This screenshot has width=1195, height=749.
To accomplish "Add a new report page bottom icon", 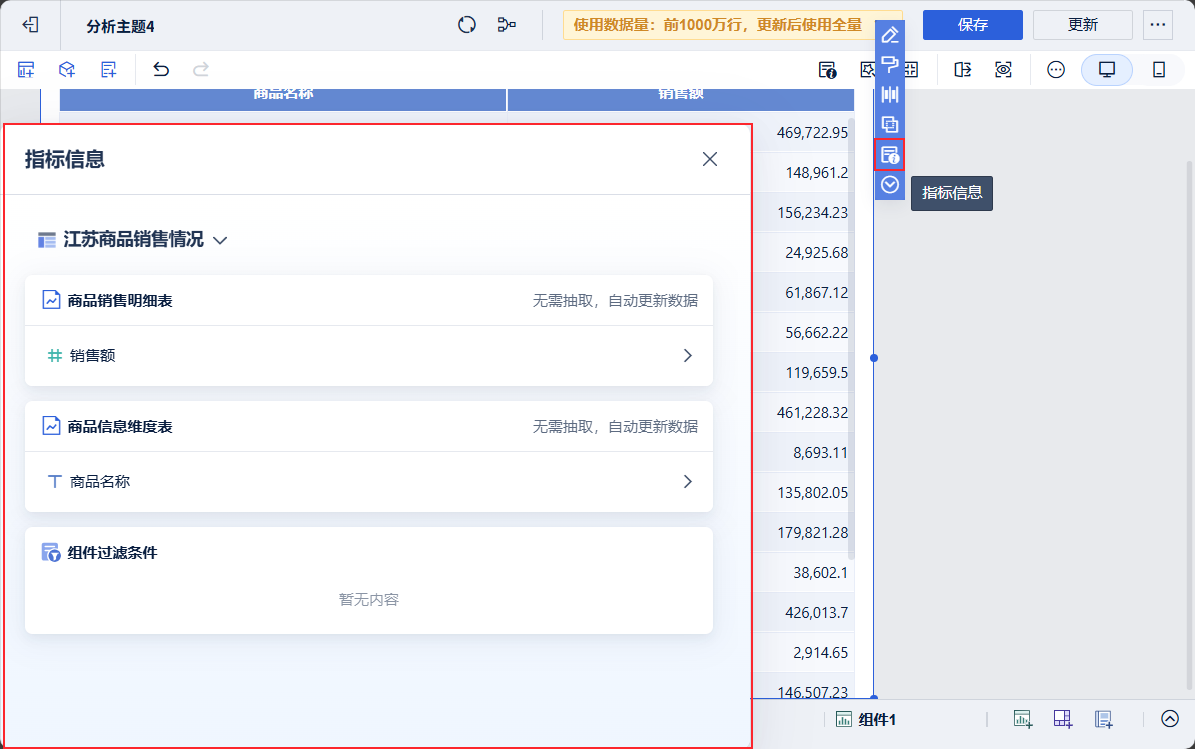I will pyautogui.click(x=1104, y=719).
